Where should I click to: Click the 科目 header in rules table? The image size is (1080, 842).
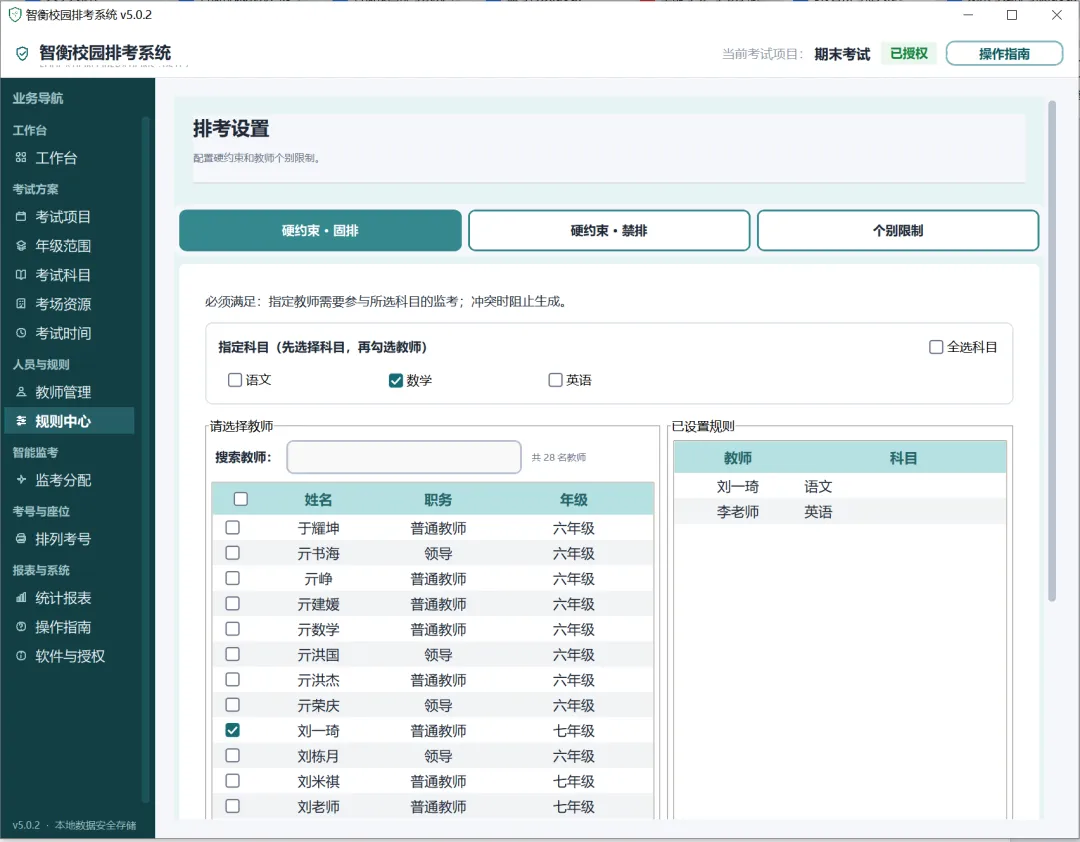(903, 458)
